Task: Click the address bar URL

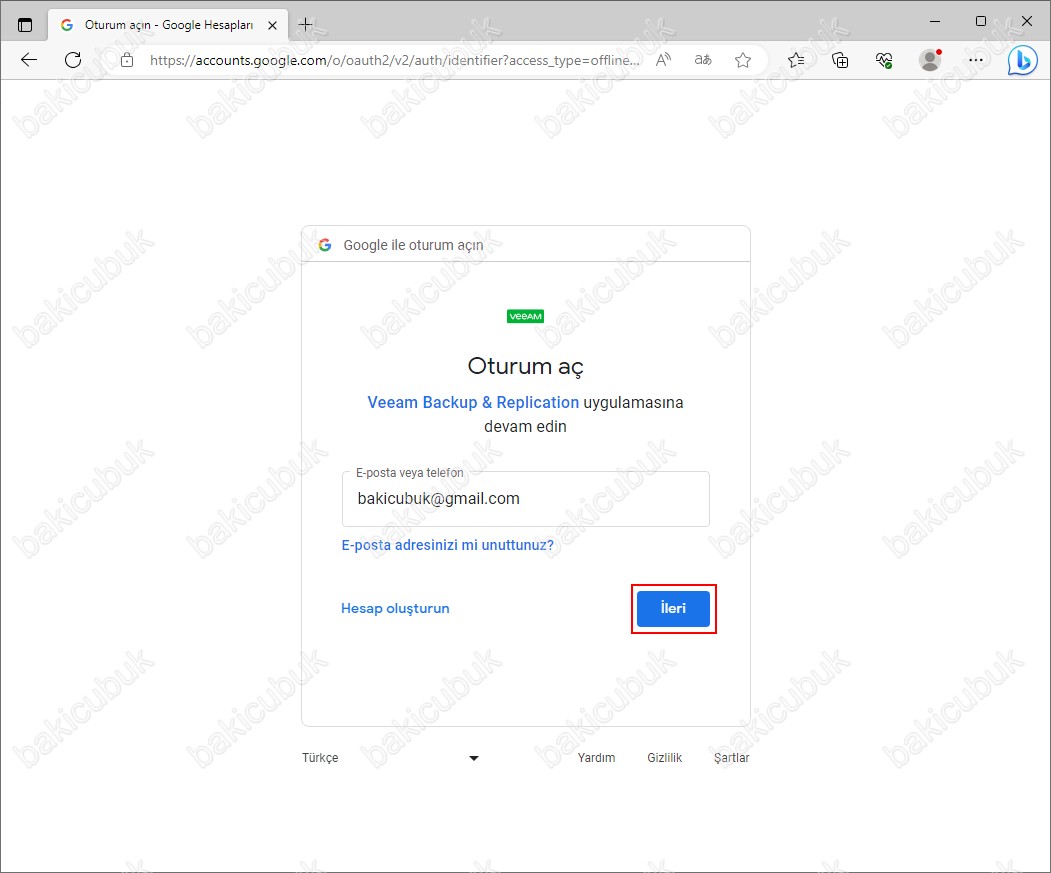Action: click(x=395, y=60)
